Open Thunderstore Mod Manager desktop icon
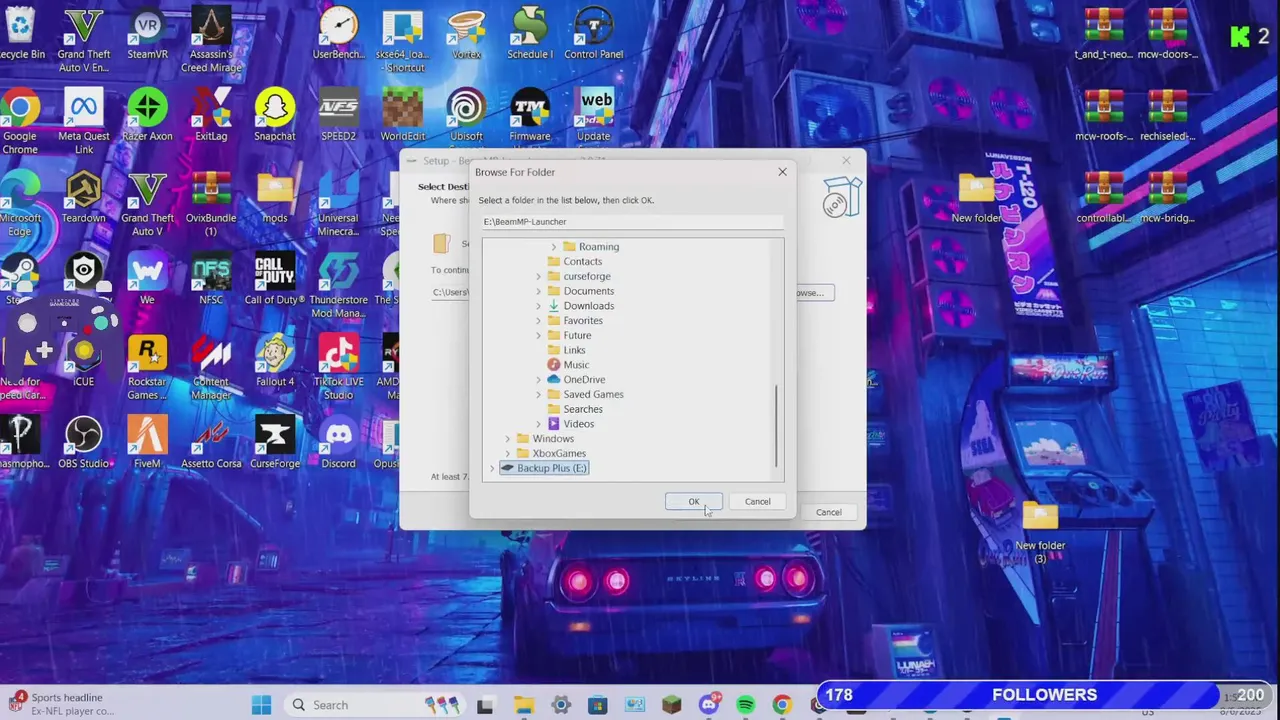 point(338,287)
